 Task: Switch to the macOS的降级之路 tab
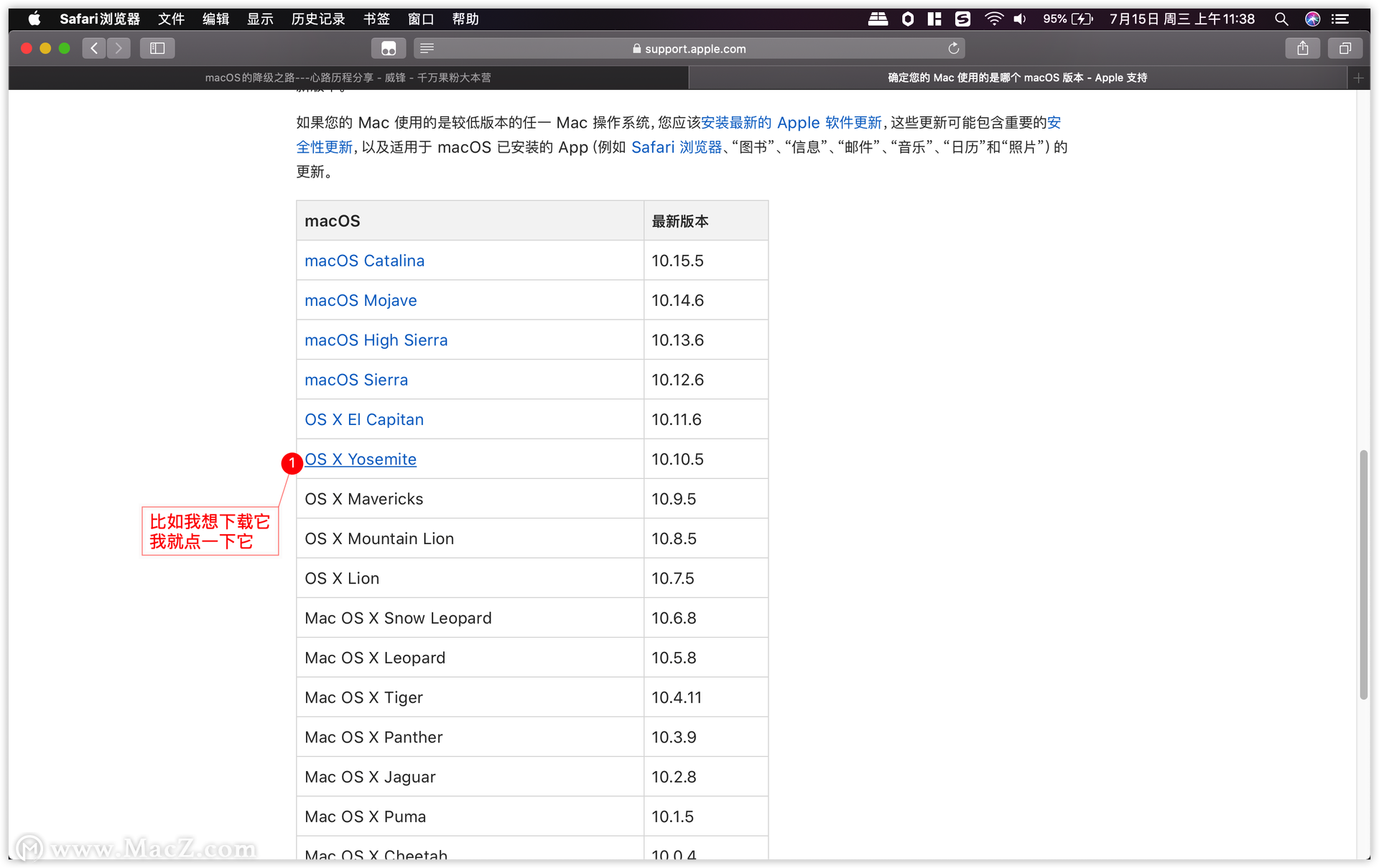tap(348, 78)
